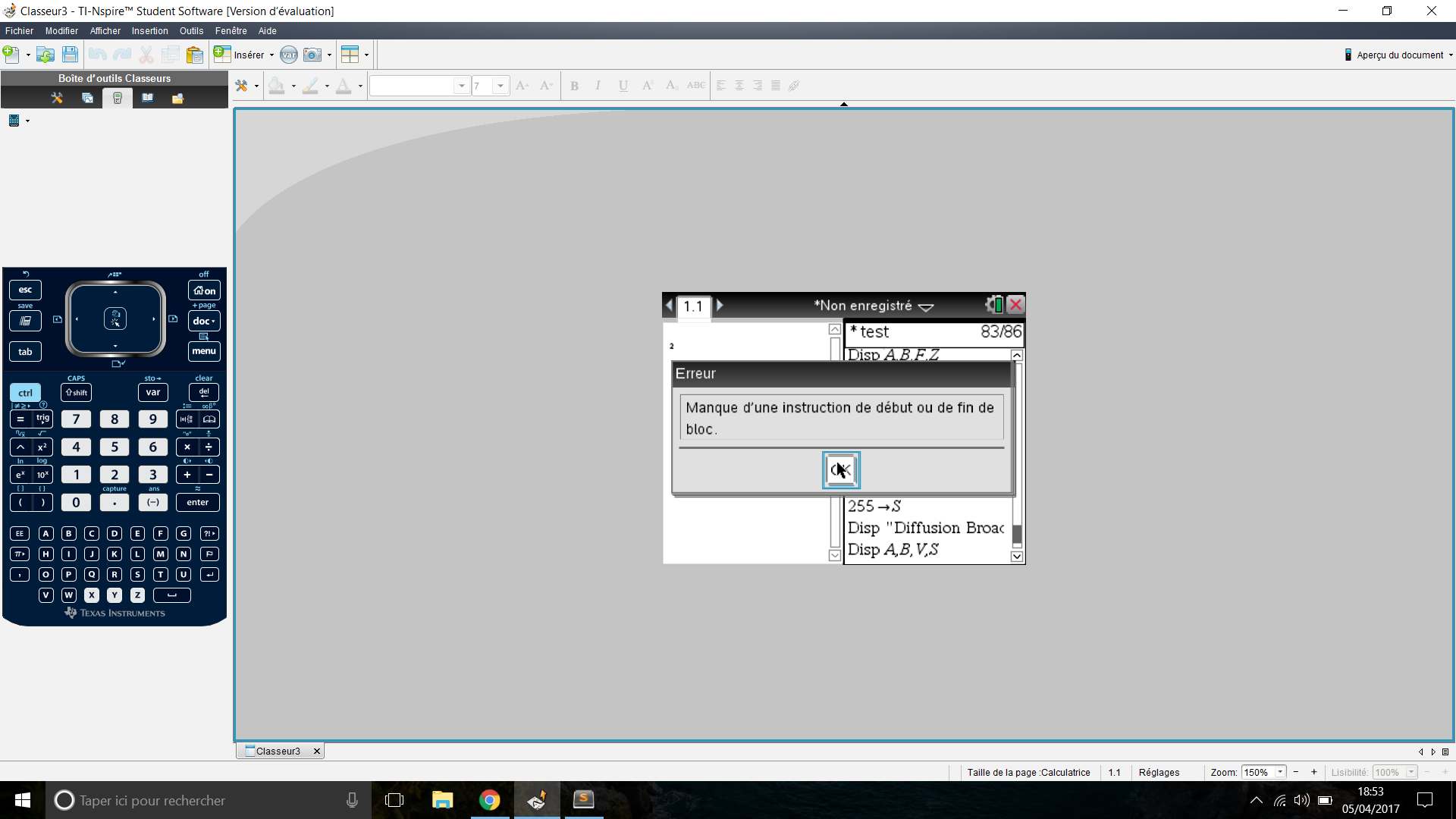Viewport: 1456px width, 819px height.
Task: Click the x squared key on keypad
Action: (x=42, y=447)
